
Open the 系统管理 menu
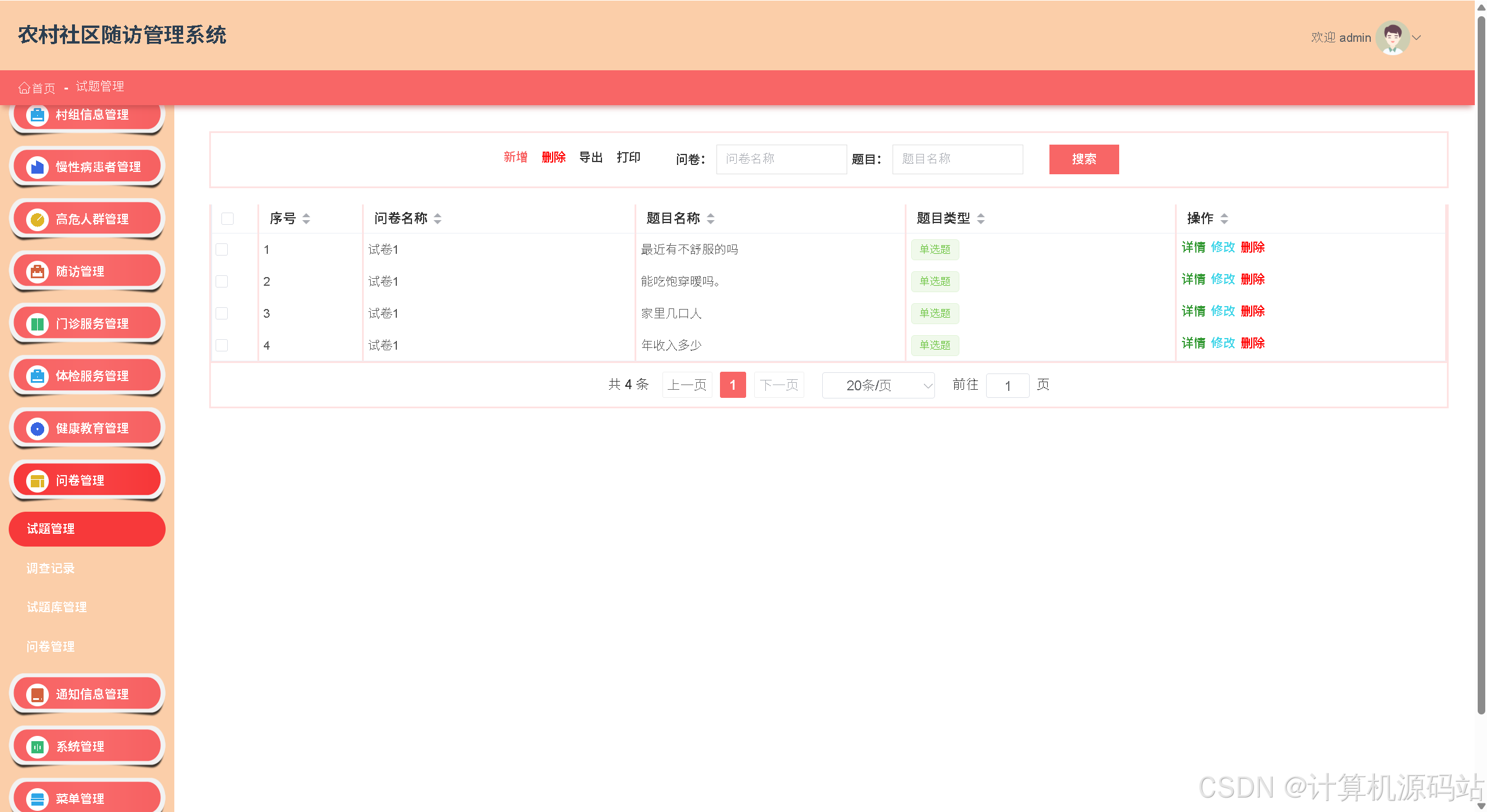(x=87, y=747)
